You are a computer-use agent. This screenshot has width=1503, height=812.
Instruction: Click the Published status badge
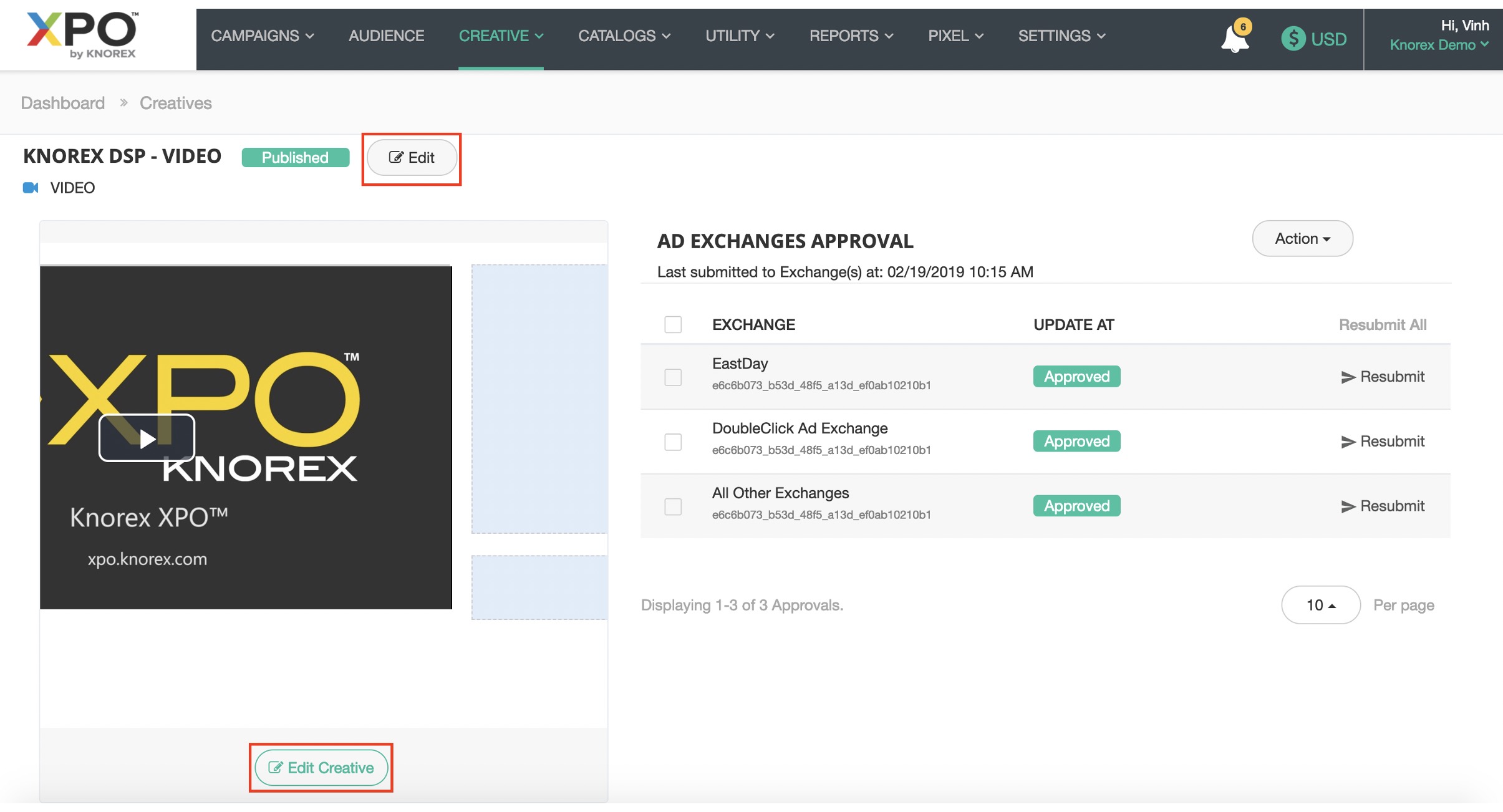tap(295, 158)
